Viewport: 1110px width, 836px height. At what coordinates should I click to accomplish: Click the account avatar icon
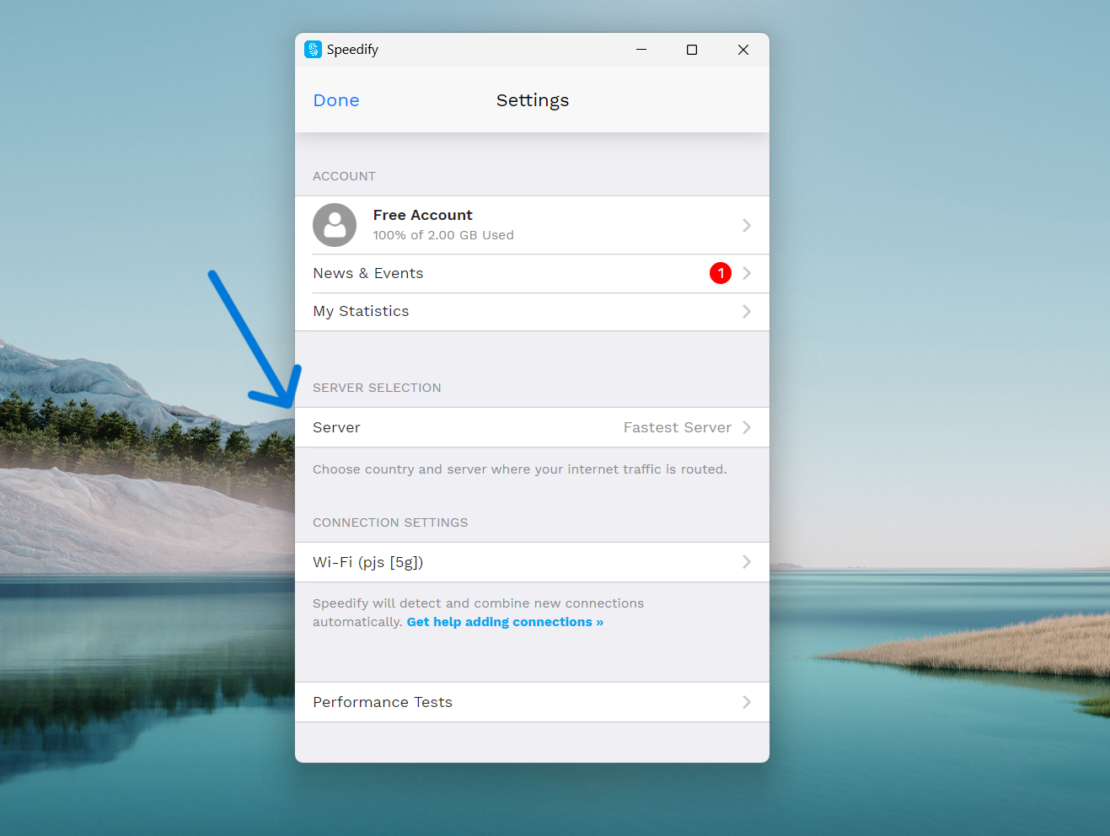pos(334,225)
